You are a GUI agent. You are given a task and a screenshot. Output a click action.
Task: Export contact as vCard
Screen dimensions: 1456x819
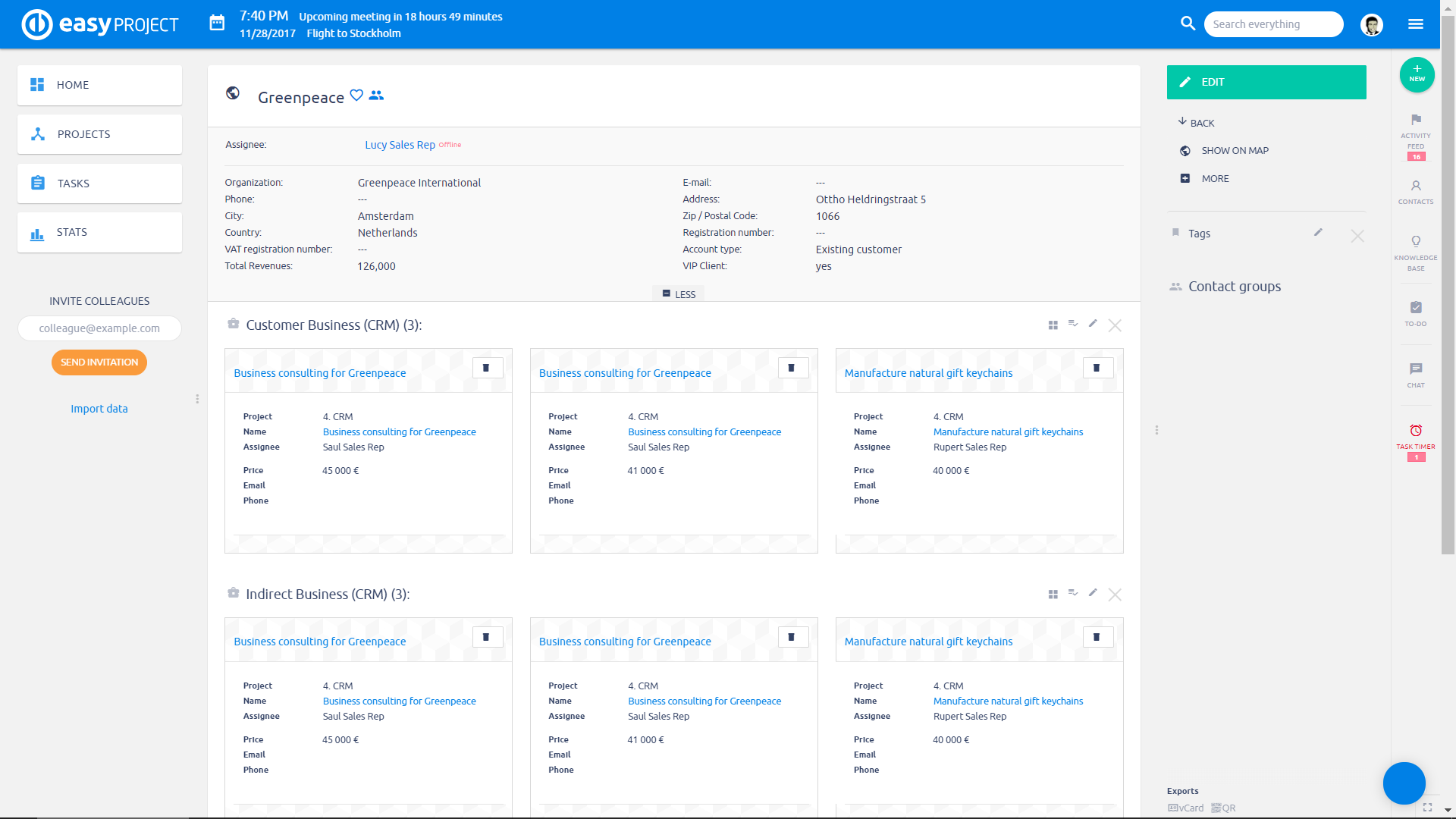1186,808
